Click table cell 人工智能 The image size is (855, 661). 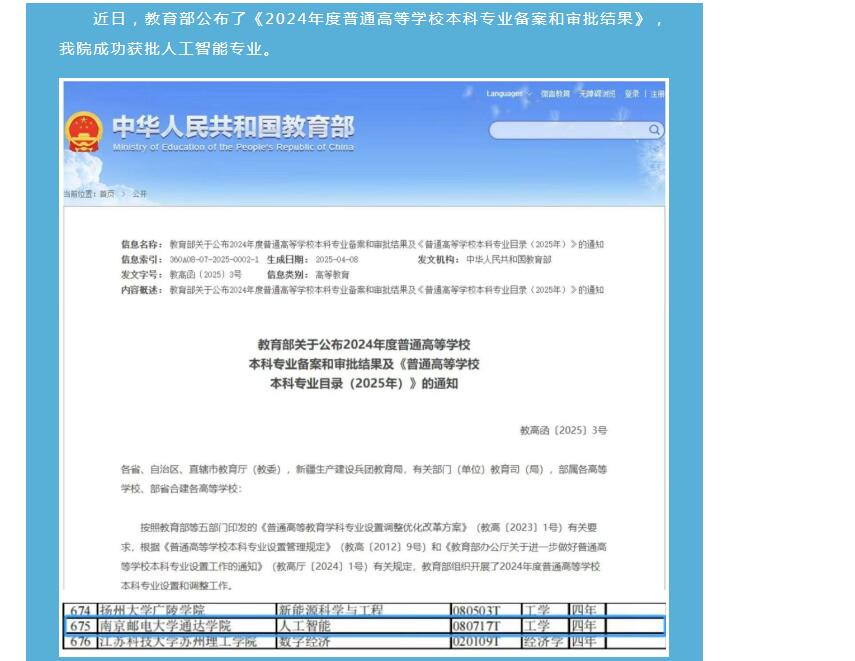304,626
